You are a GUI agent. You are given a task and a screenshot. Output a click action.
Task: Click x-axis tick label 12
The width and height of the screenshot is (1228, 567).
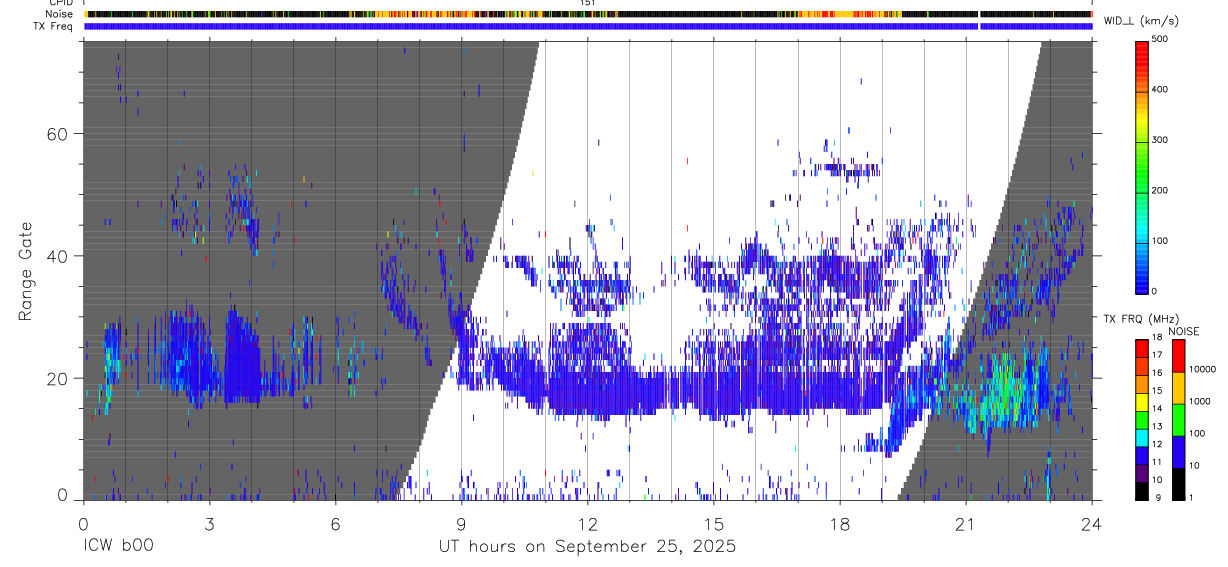pos(588,523)
